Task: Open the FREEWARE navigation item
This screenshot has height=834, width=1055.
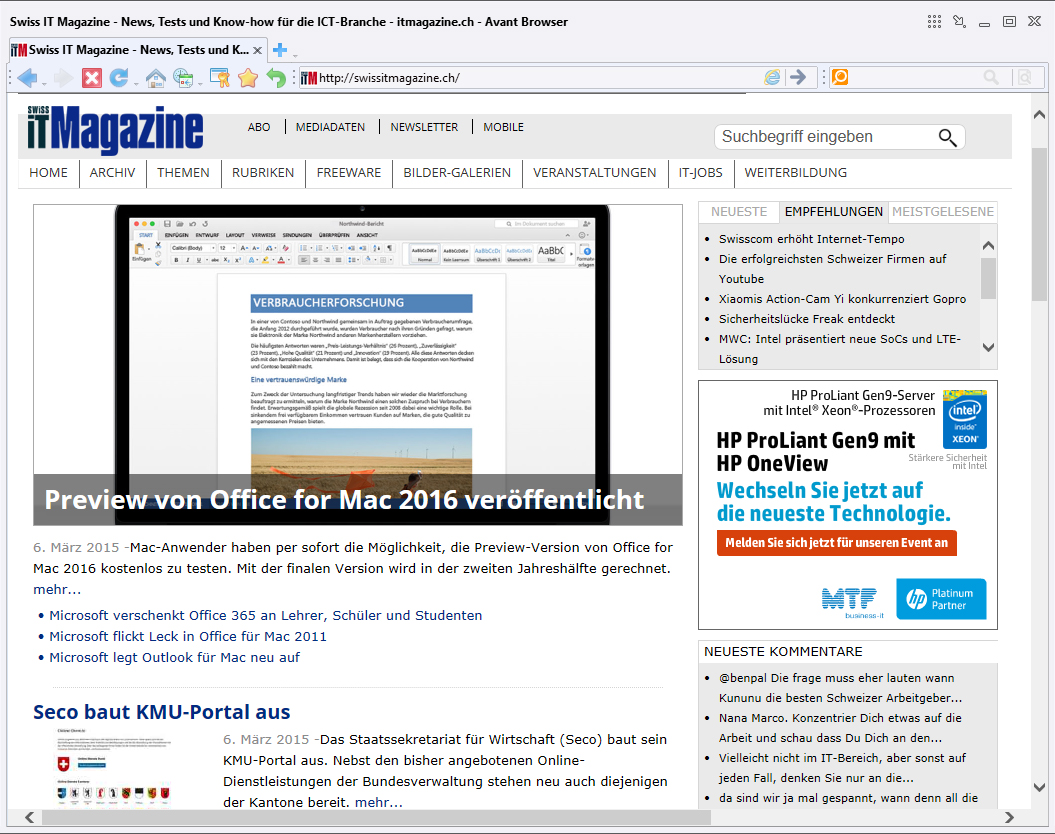Action: [x=349, y=173]
